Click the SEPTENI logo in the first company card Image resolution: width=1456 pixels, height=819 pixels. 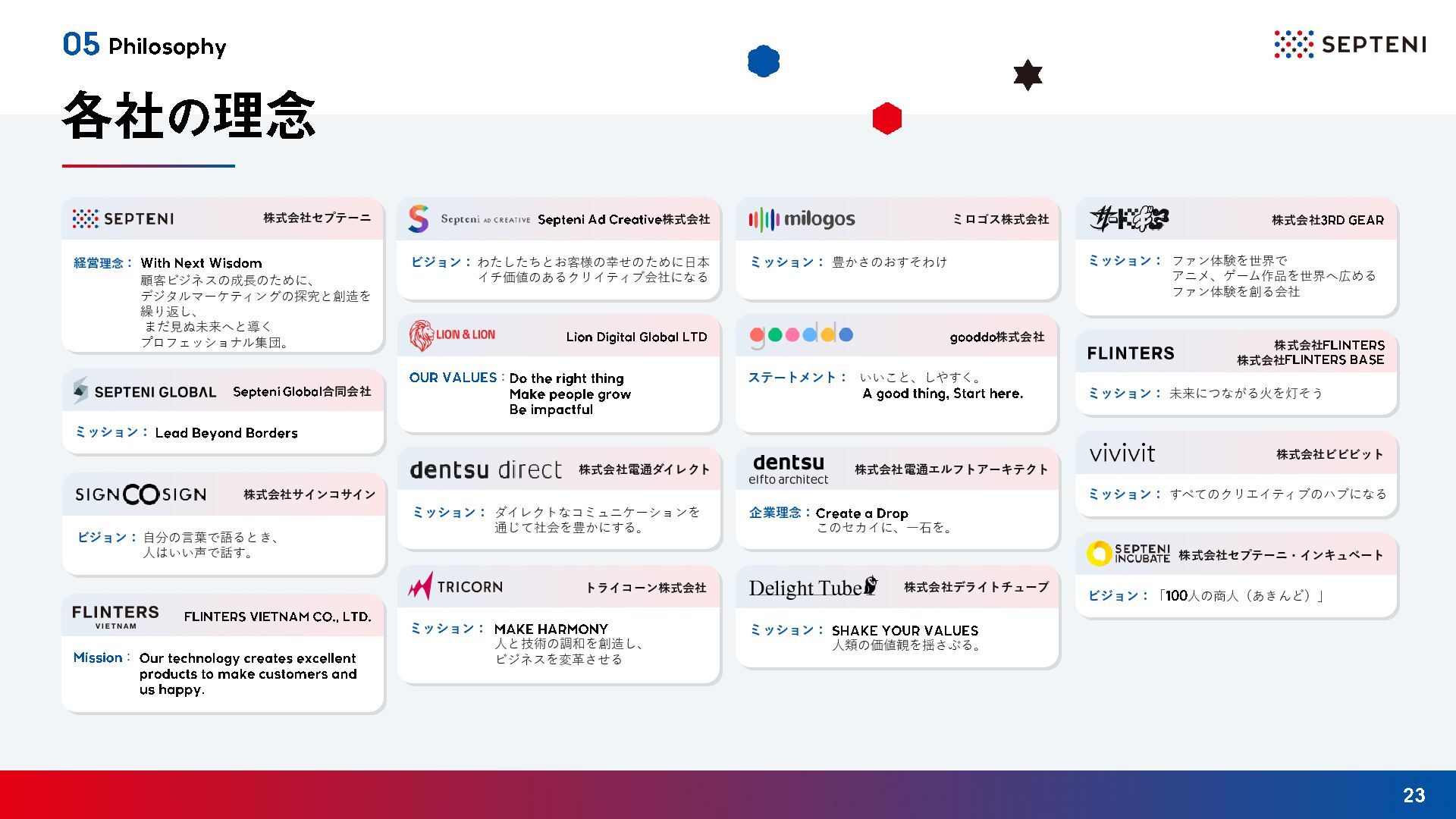pyautogui.click(x=123, y=218)
